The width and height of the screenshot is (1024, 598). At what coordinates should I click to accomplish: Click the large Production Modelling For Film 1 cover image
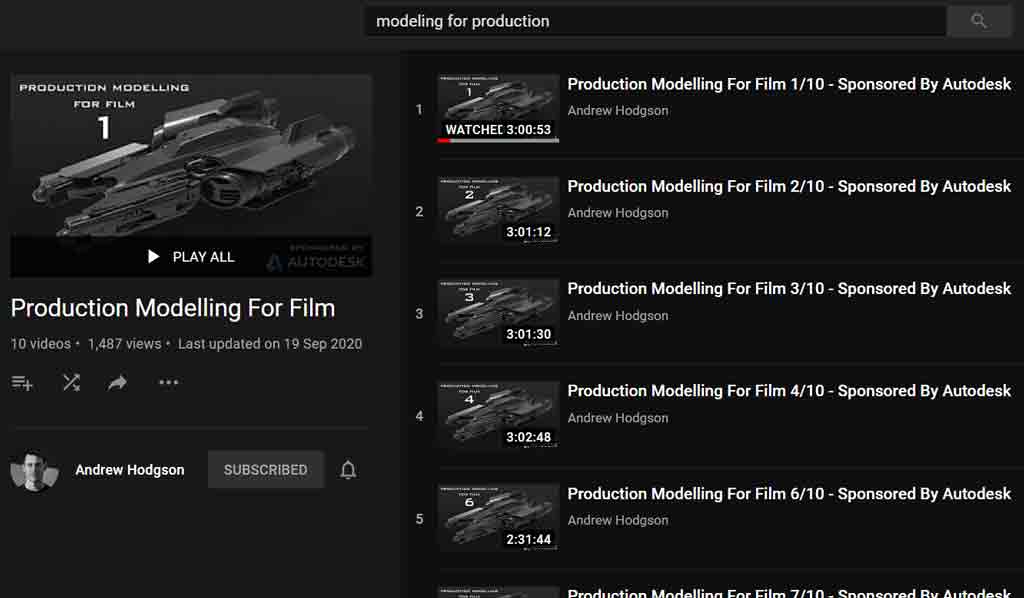[x=191, y=175]
